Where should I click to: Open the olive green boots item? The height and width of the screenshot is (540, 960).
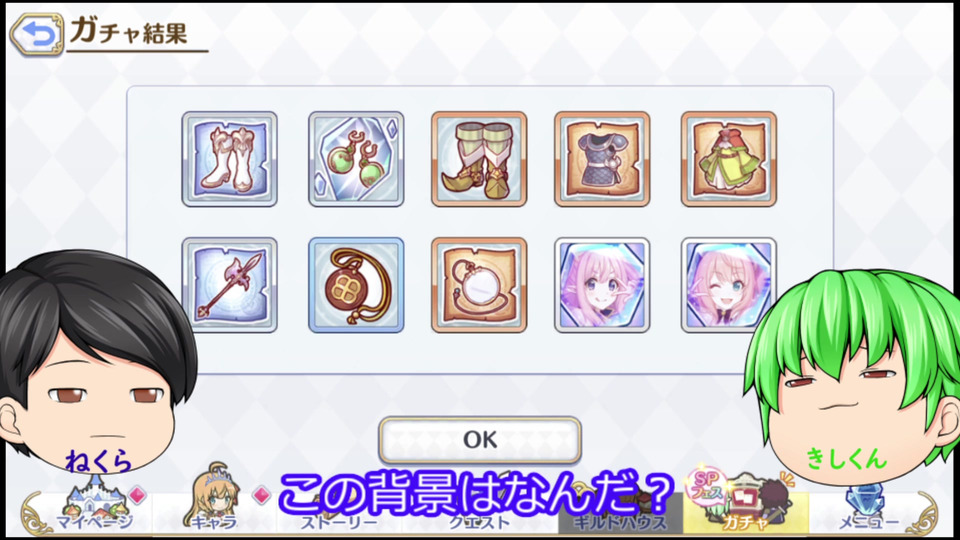(479, 159)
